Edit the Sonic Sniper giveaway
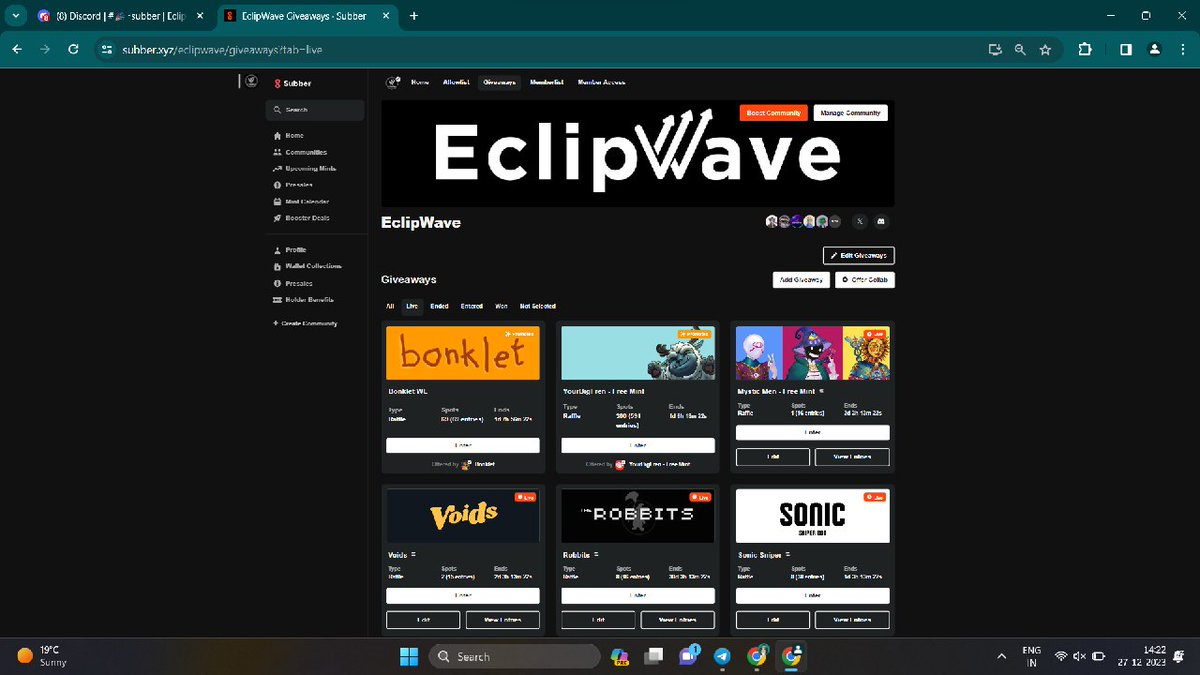1200x675 pixels. tap(773, 620)
